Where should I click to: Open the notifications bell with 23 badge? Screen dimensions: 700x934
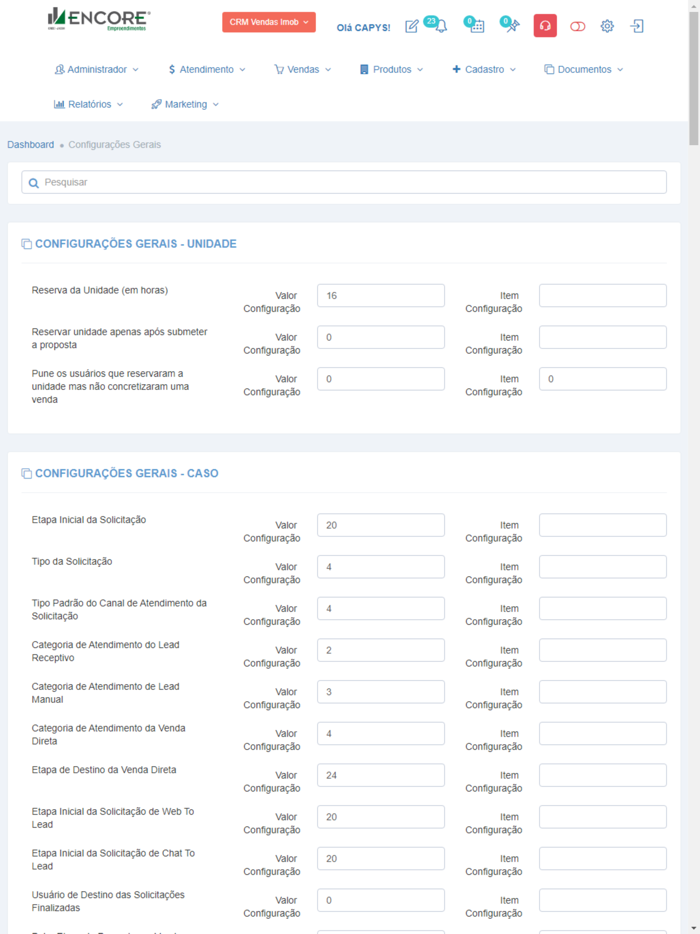click(440, 27)
